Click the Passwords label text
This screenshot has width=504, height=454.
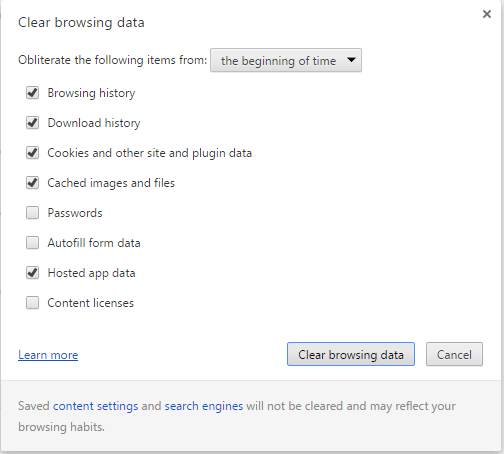pyautogui.click(x=75, y=213)
